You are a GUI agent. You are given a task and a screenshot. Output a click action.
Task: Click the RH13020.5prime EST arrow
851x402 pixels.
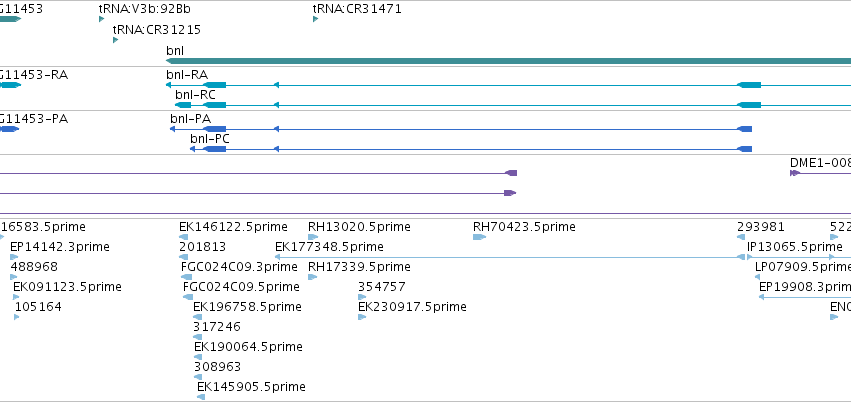coord(313,237)
